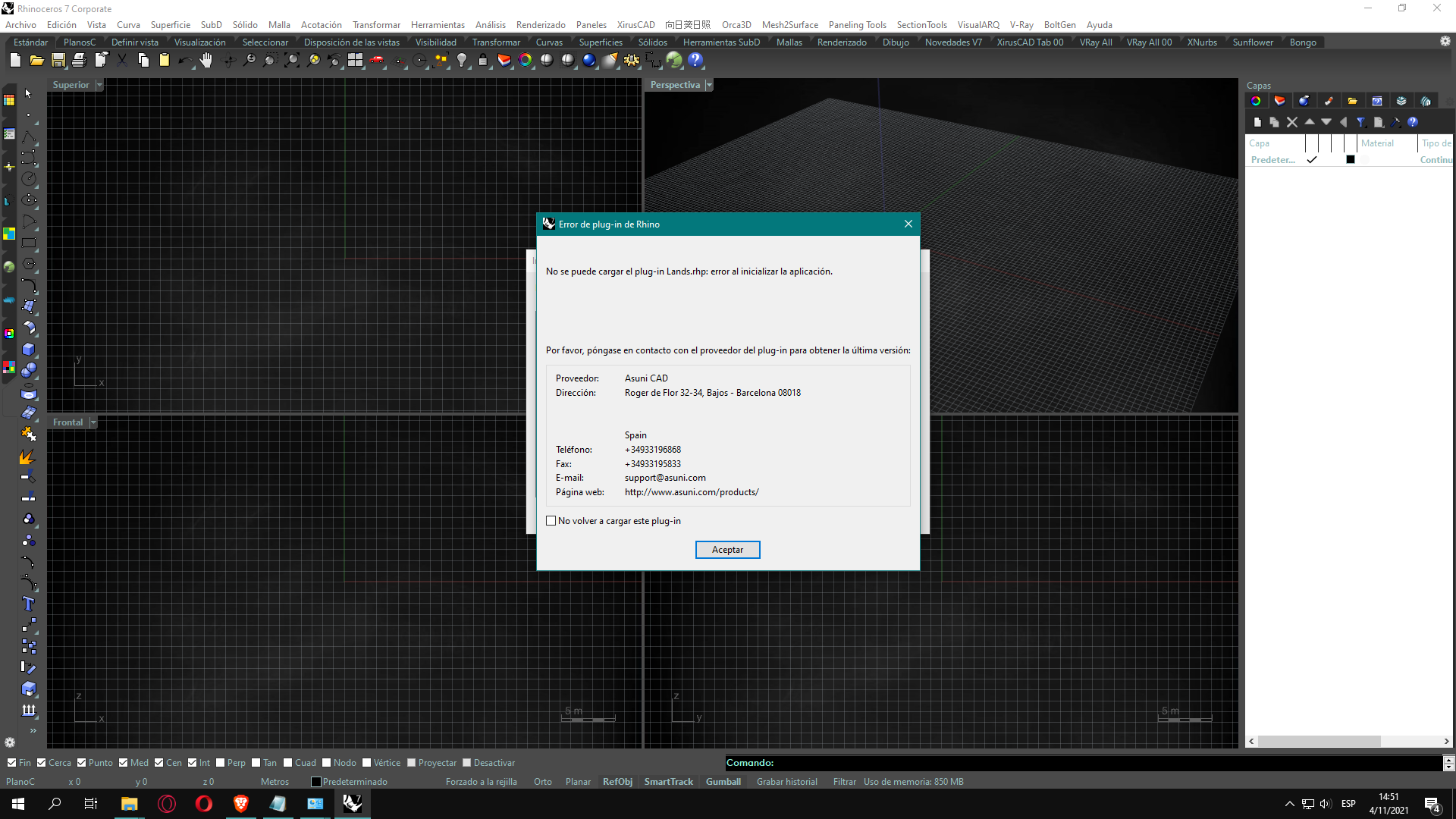1456x819 pixels.
Task: Switch to the Sólidos toolbar tab
Action: point(652,42)
